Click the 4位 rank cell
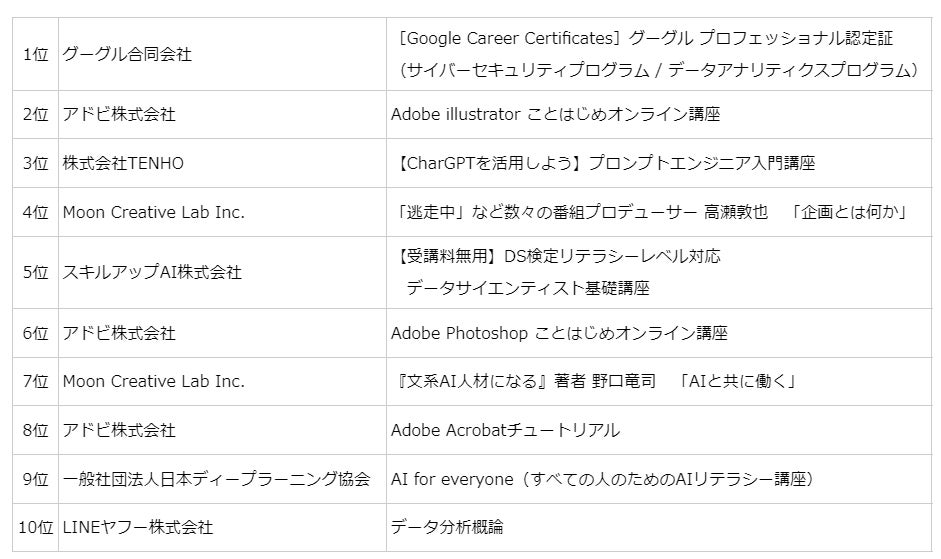Screen dimensions: 941x559 35,212
